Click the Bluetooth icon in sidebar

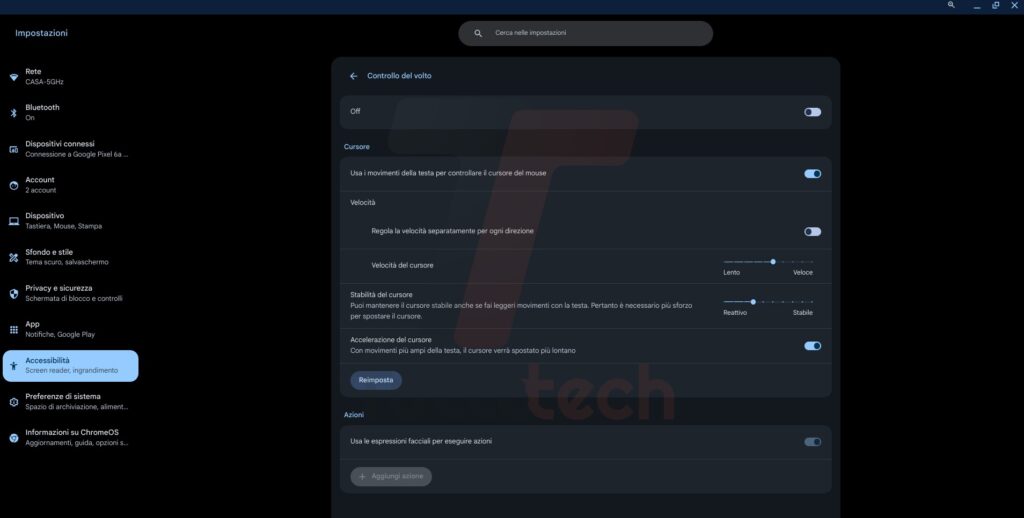tap(14, 113)
